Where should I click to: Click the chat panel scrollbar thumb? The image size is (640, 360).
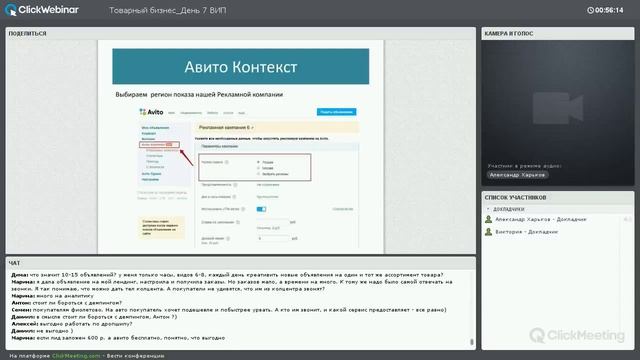point(471,342)
